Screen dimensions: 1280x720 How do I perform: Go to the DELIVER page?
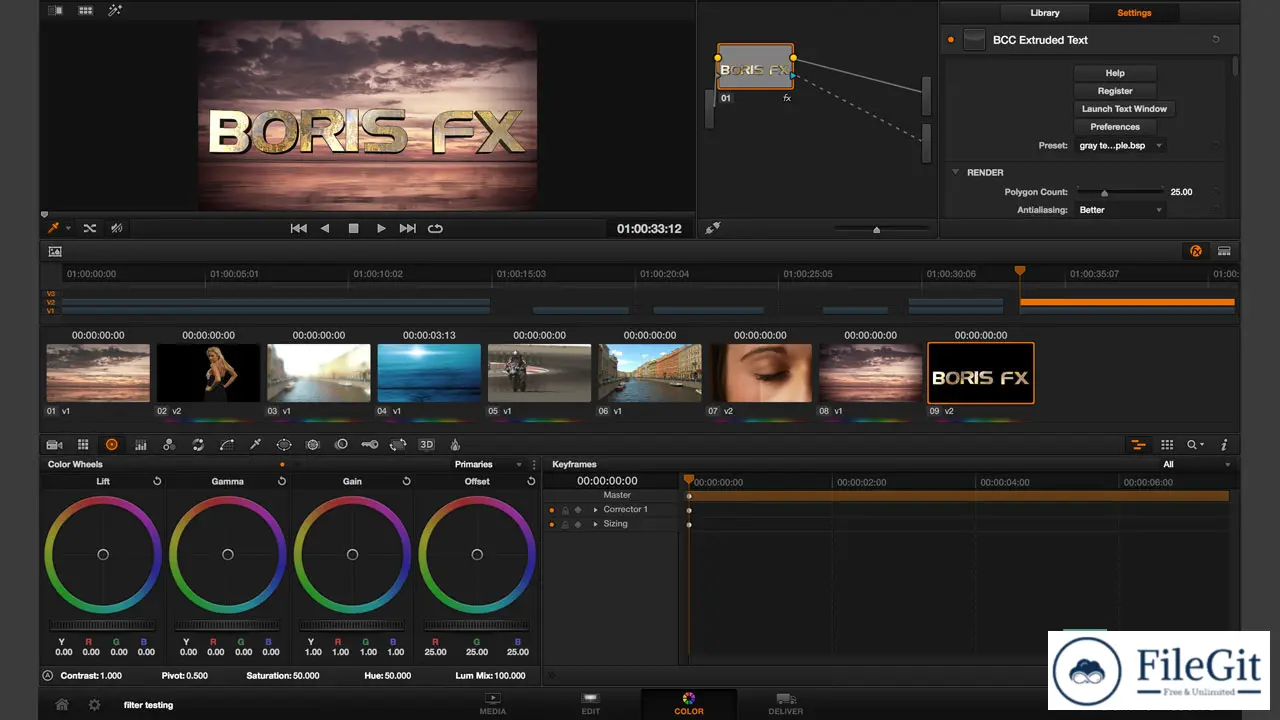click(786, 704)
